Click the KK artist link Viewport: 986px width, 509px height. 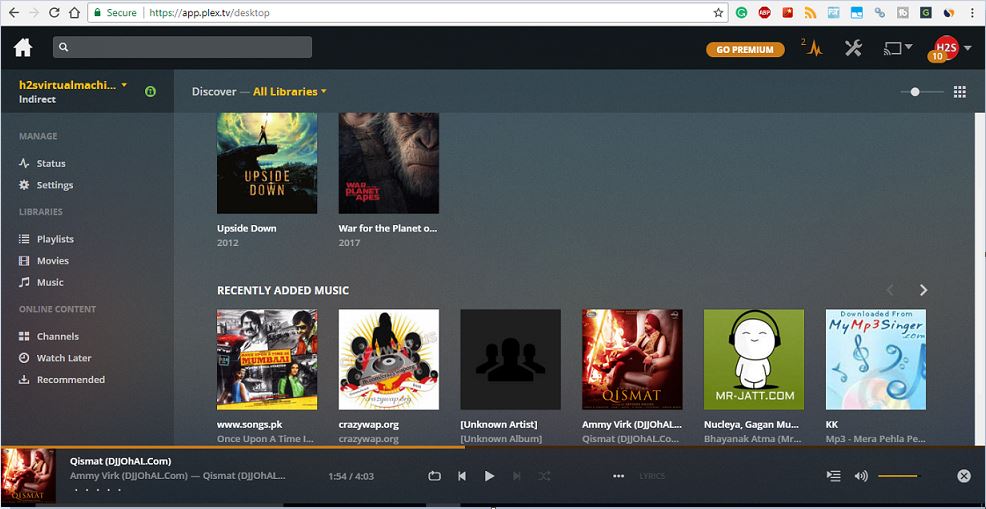pyautogui.click(x=831, y=425)
